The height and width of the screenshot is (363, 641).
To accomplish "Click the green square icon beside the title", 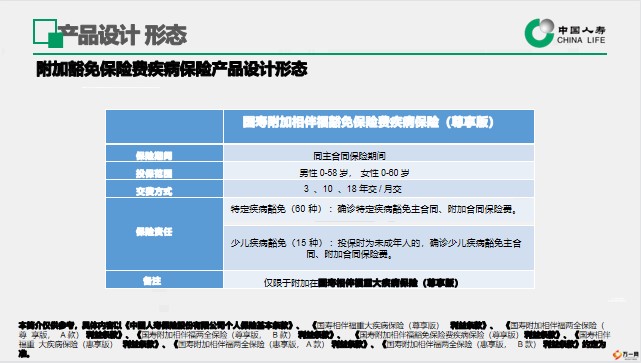I will (48, 33).
